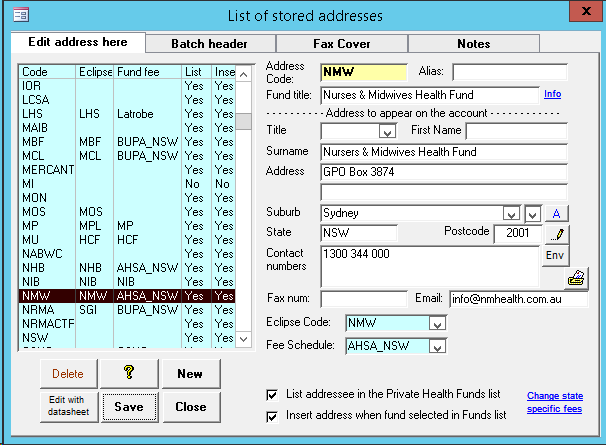Select the MAIB row in the list
606x445 pixels.
[x=127, y=128]
